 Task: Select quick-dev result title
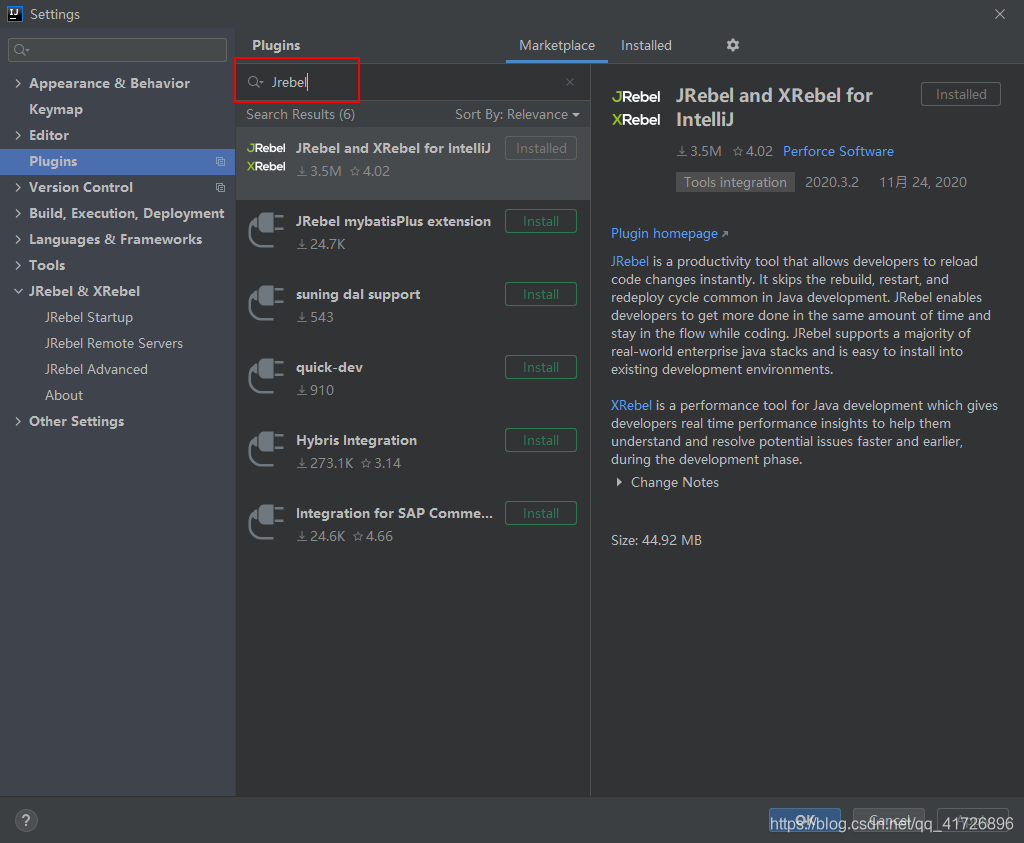329,368
